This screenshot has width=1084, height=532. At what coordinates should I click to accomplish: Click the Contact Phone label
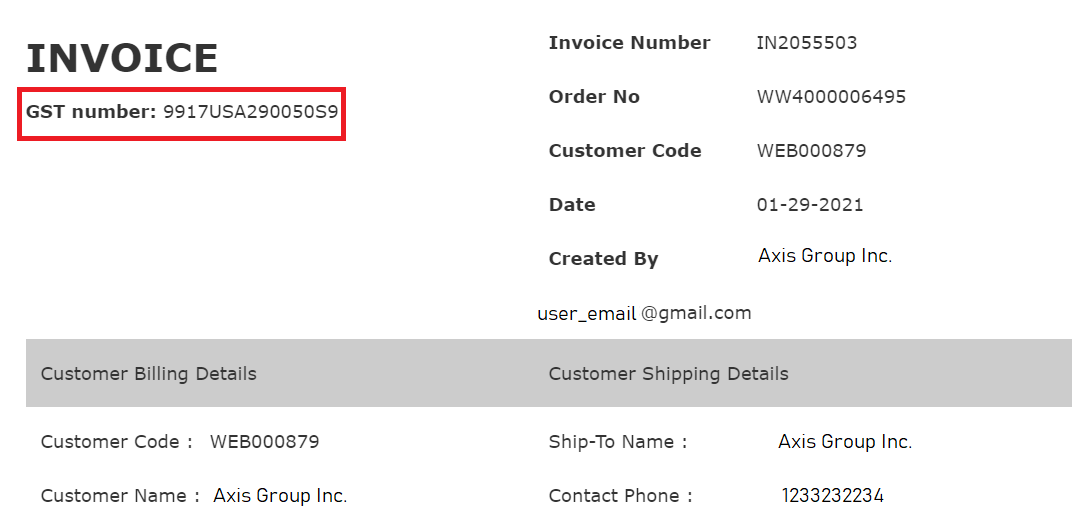coord(620,496)
